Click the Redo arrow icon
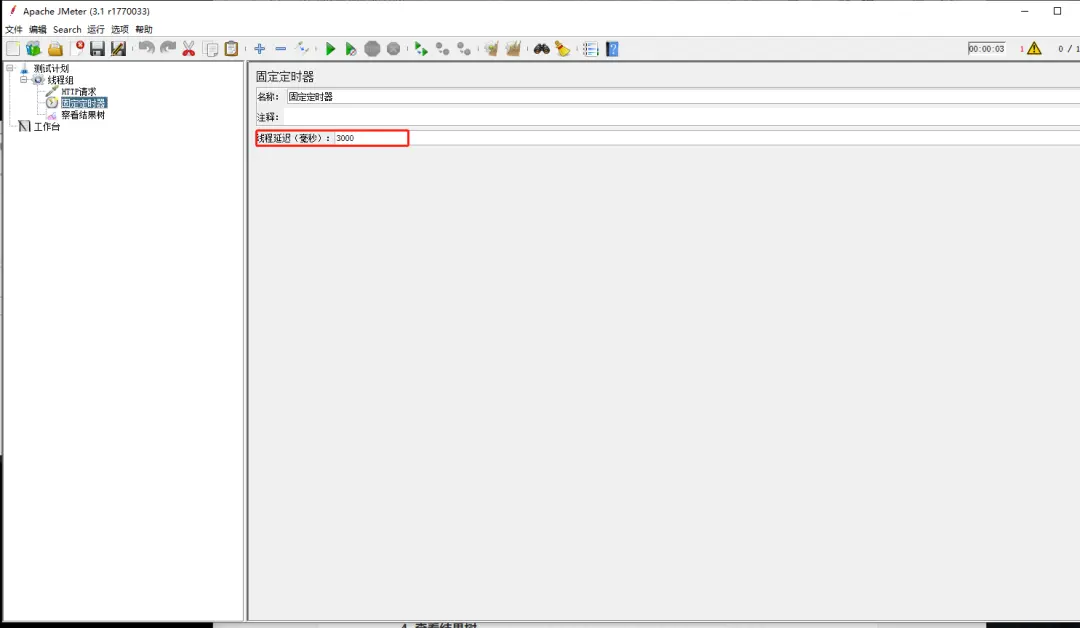Image resolution: width=1080 pixels, height=628 pixels. (x=167, y=48)
